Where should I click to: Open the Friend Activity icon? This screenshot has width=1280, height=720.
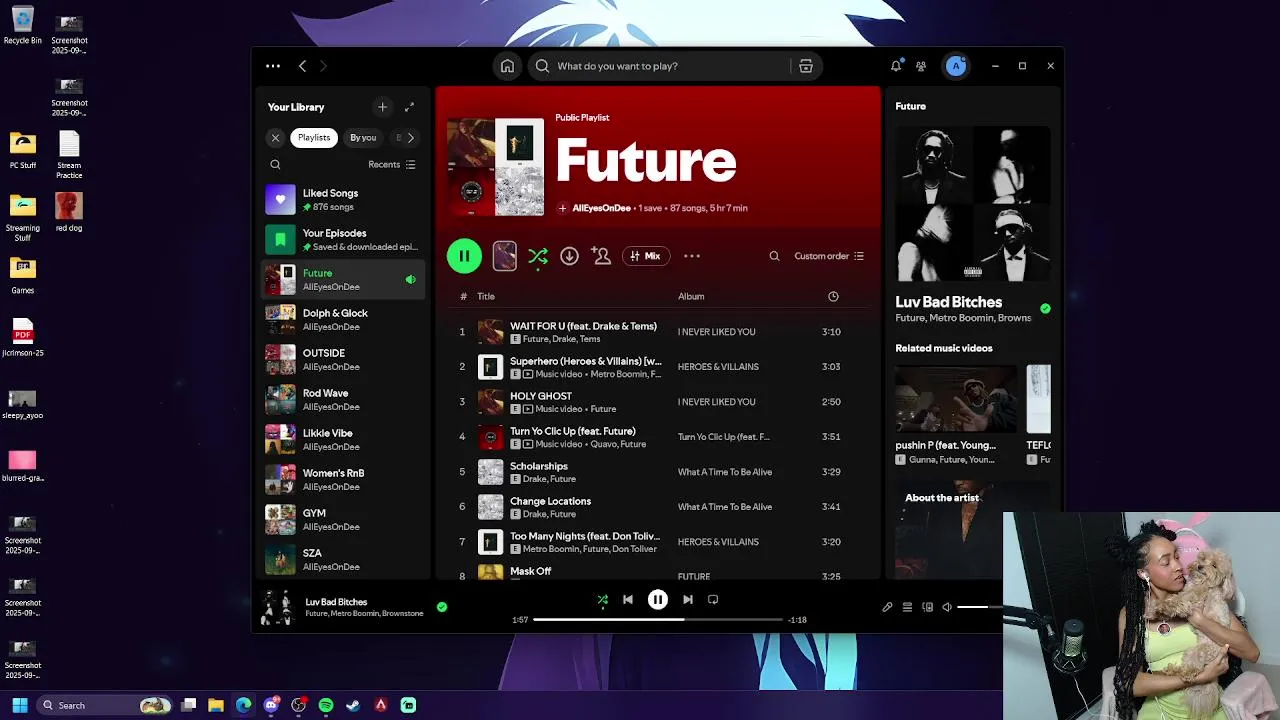click(921, 66)
